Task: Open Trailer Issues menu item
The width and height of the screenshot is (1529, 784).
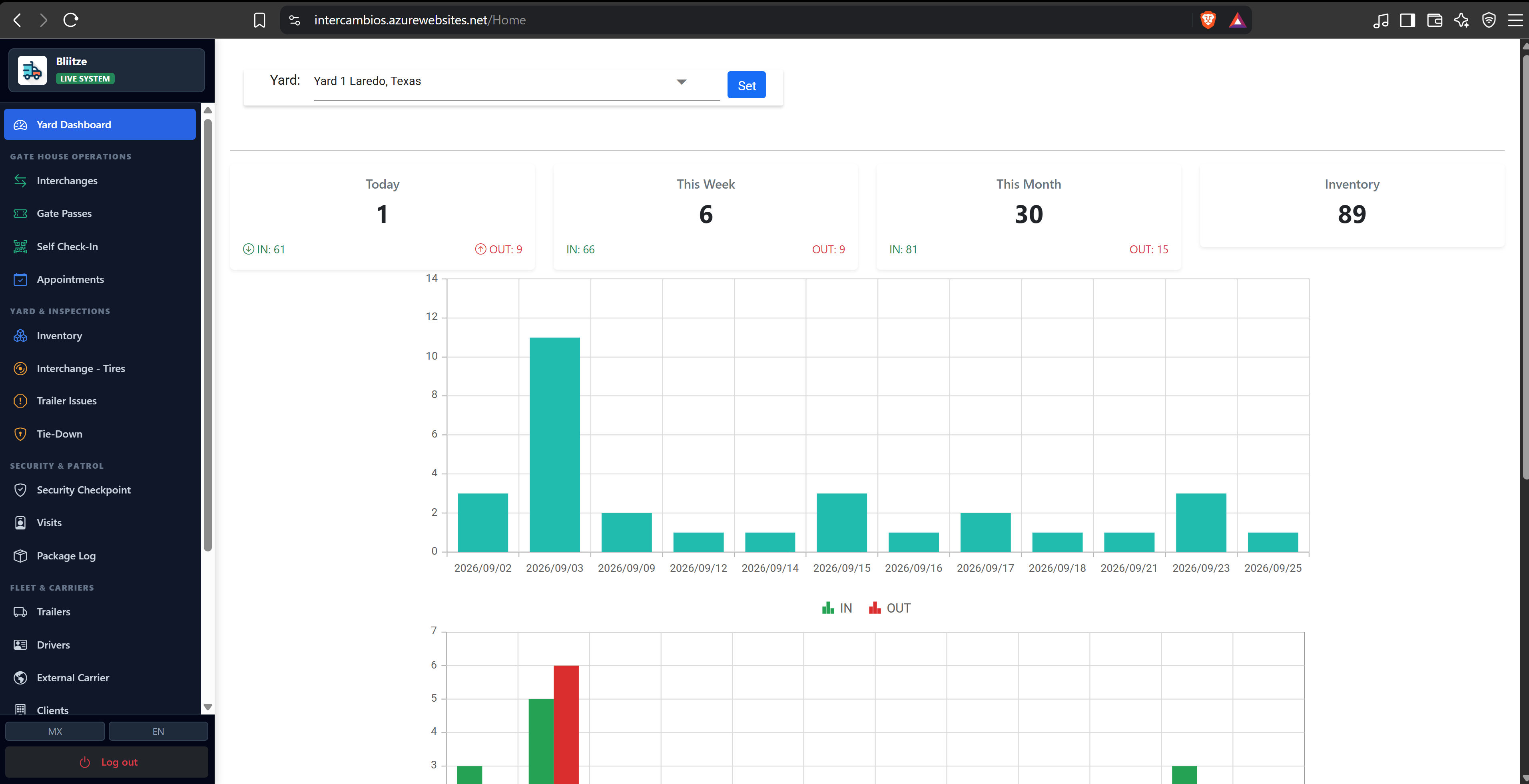Action: point(100,401)
